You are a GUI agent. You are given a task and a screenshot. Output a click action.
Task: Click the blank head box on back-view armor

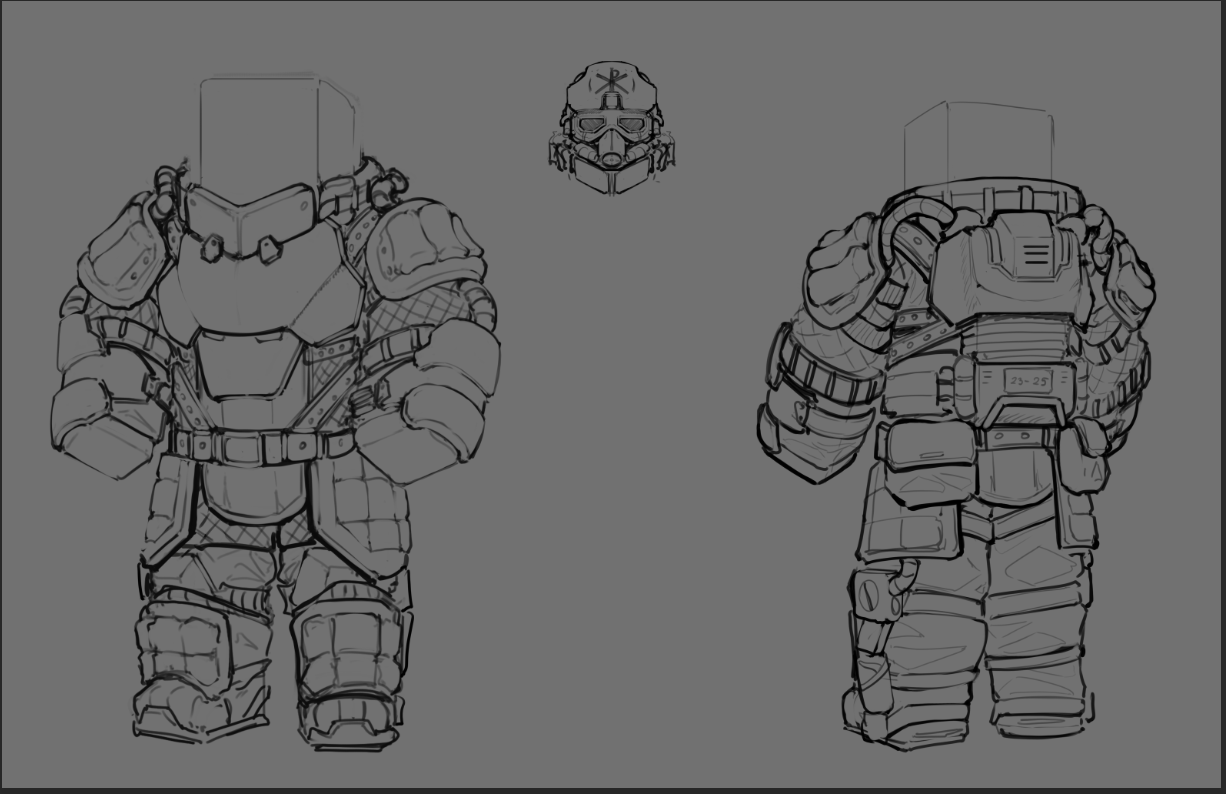[977, 148]
